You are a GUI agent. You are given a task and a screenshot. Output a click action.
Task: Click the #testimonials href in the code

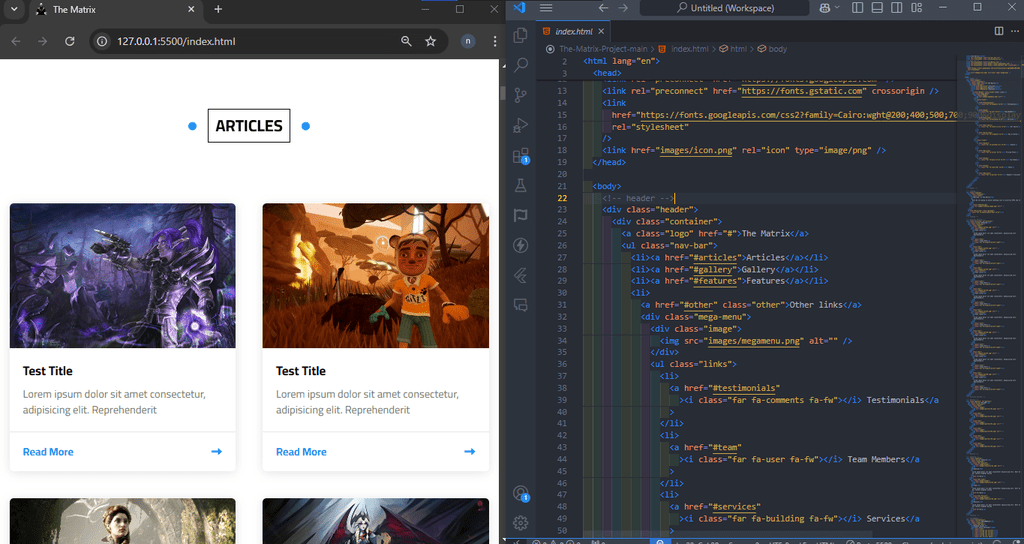click(746, 388)
